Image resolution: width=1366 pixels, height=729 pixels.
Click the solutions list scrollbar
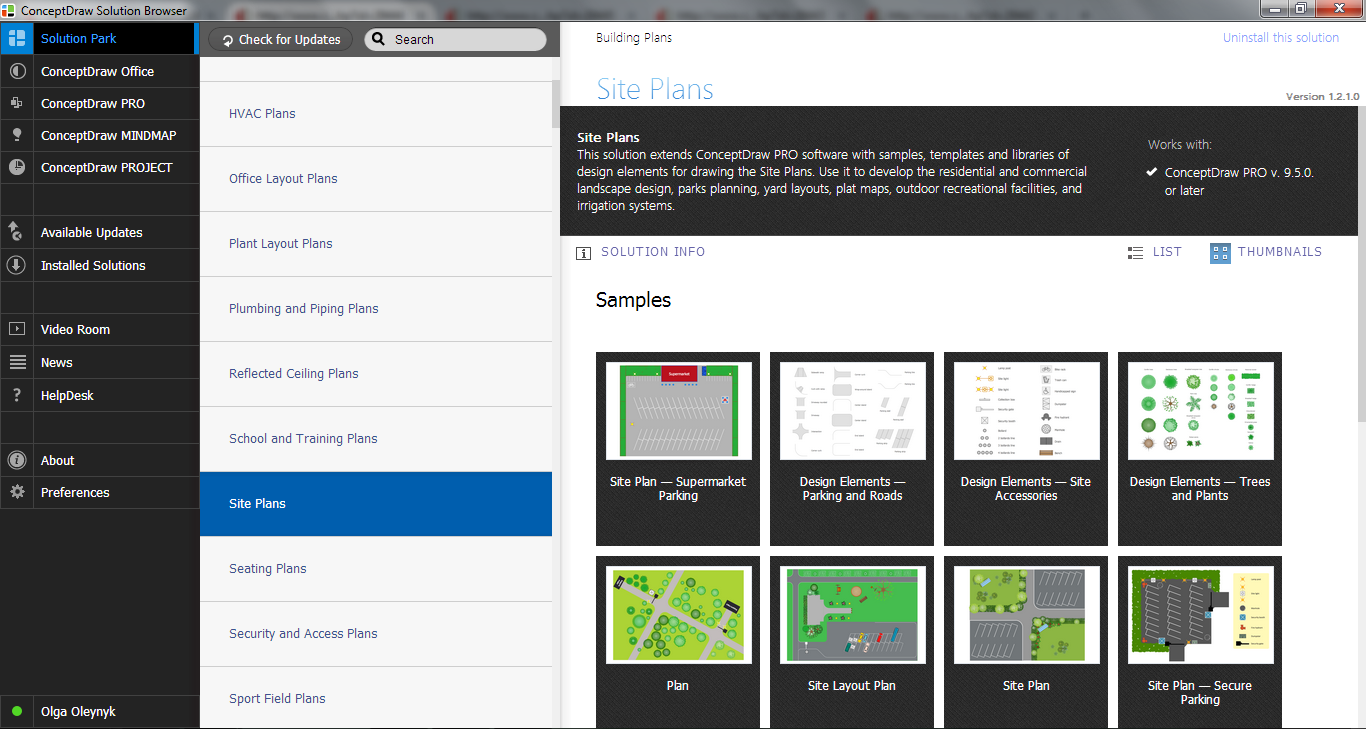pos(556,104)
